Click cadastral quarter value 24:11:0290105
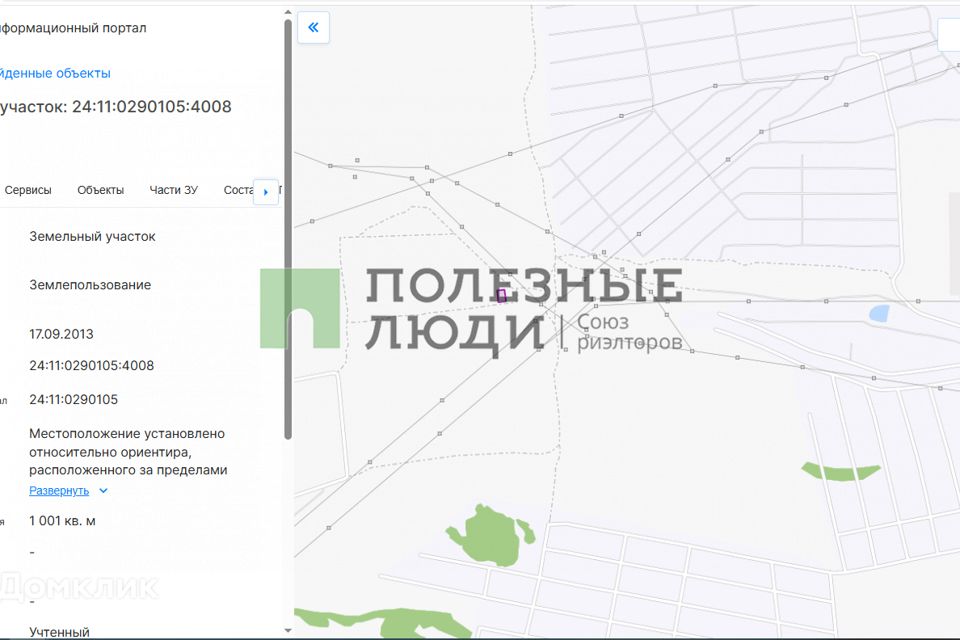The image size is (960, 640). point(73,400)
